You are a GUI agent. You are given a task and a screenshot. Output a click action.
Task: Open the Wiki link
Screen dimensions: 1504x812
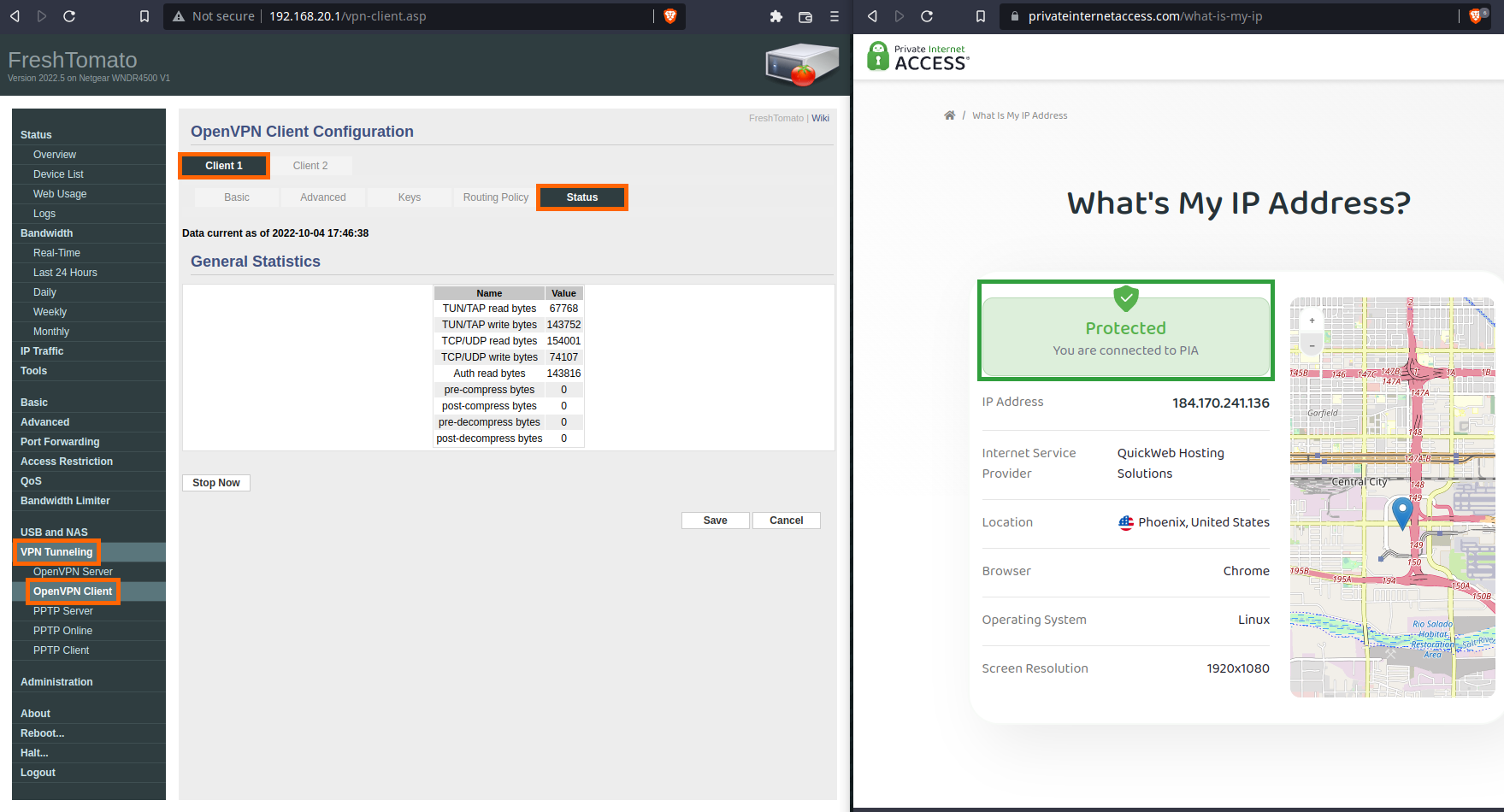click(x=820, y=118)
